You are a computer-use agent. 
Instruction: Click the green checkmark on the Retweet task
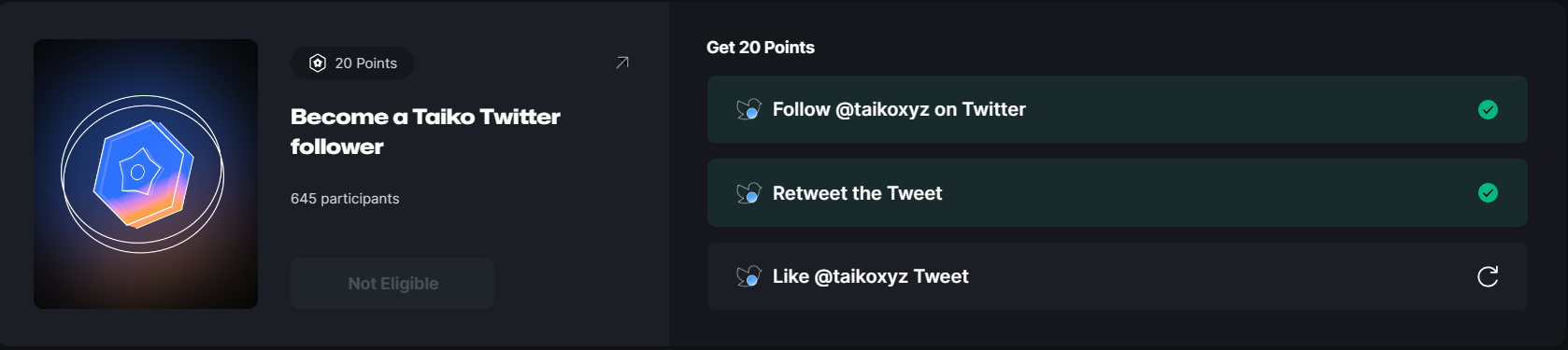pos(1489,193)
